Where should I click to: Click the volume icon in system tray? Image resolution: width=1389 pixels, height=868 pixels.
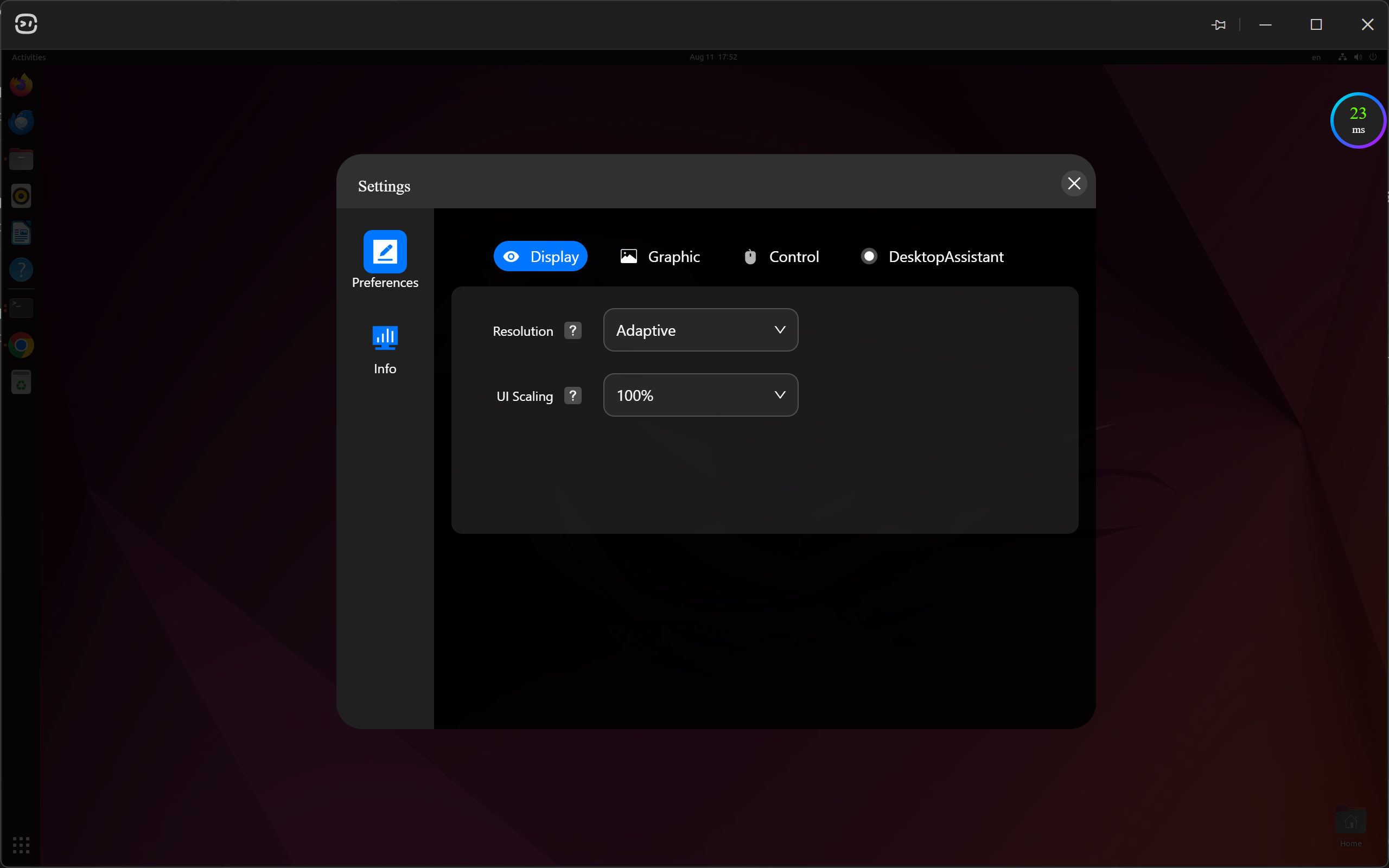coord(1358,57)
